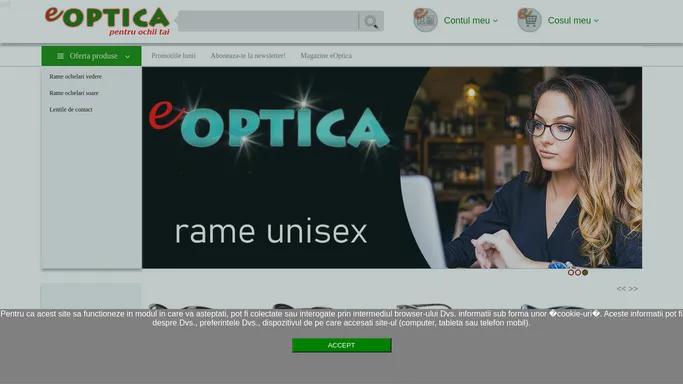Select Lentile de contact category

tap(71, 110)
